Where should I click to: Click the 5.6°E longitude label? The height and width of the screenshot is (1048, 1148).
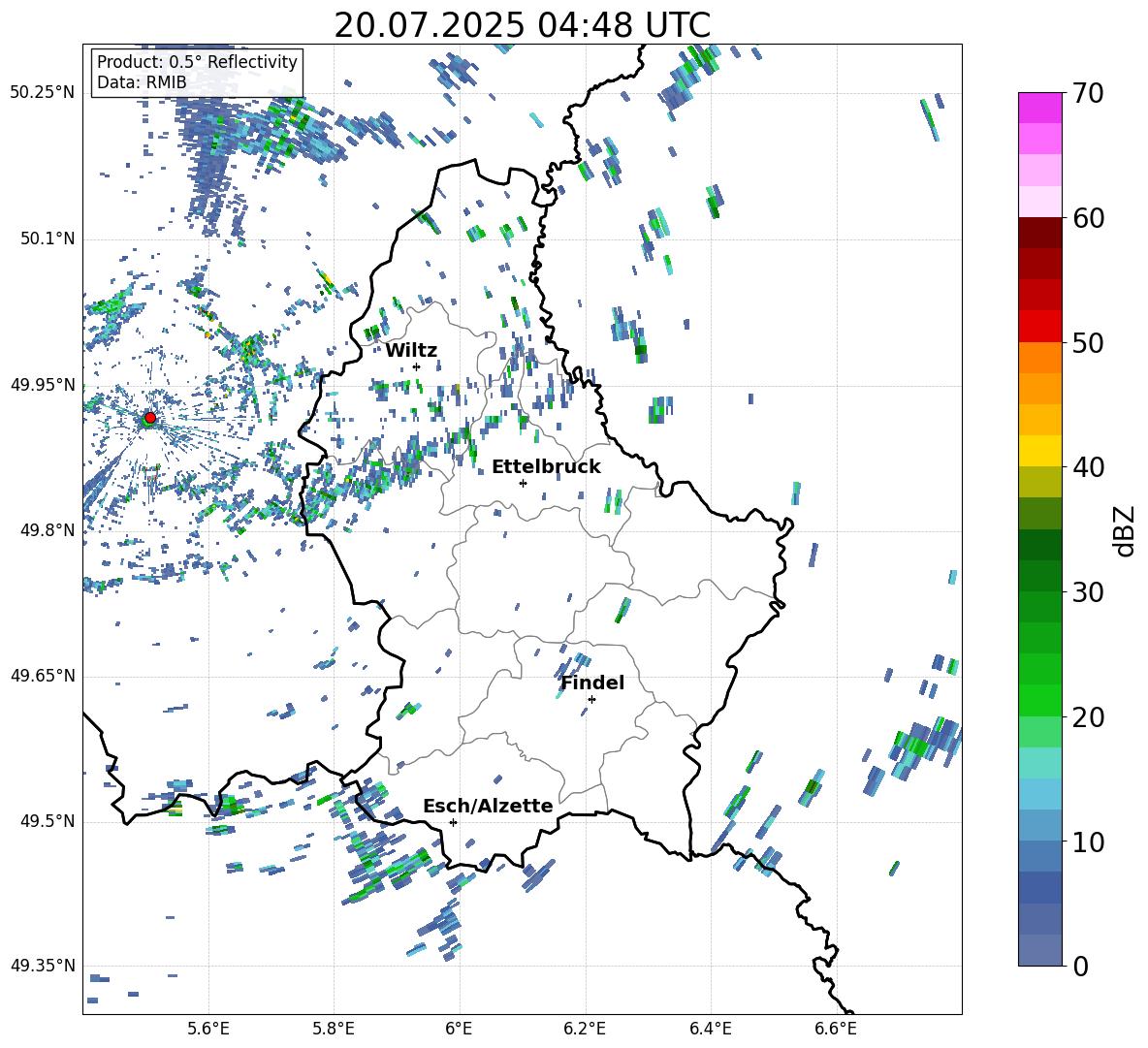tap(208, 1029)
